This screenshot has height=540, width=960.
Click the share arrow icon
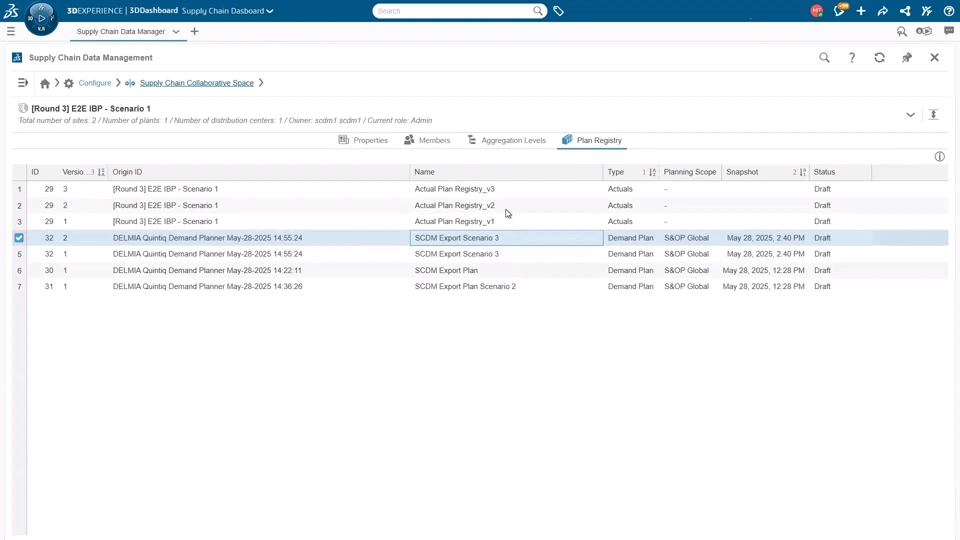[883, 10]
